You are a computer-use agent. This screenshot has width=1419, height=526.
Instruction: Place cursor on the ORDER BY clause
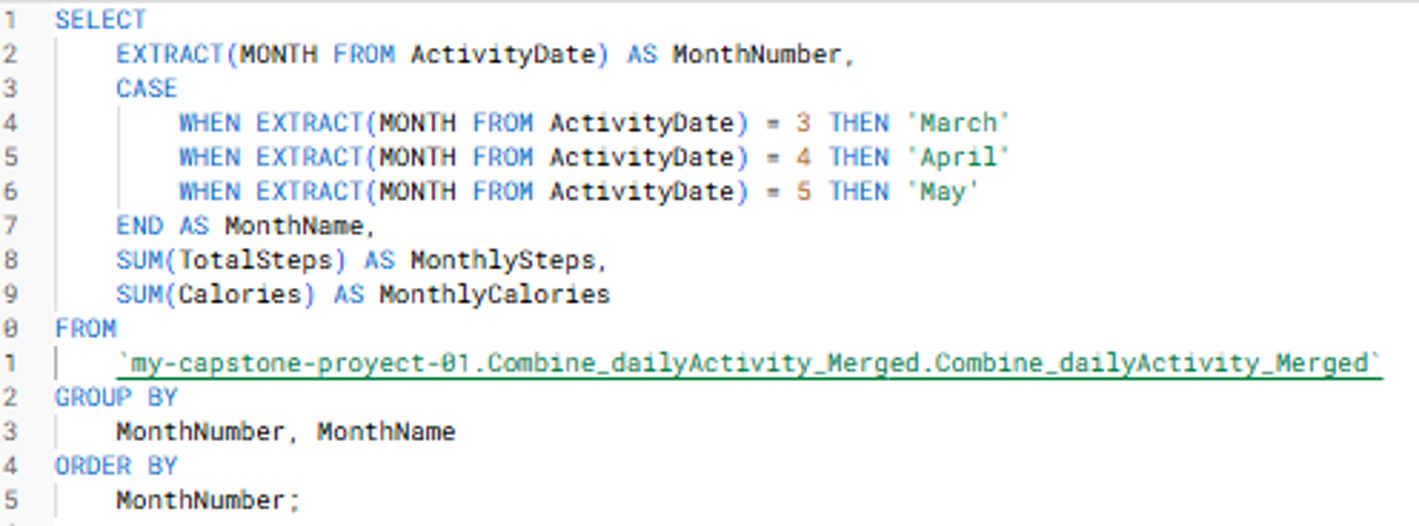[116, 465]
